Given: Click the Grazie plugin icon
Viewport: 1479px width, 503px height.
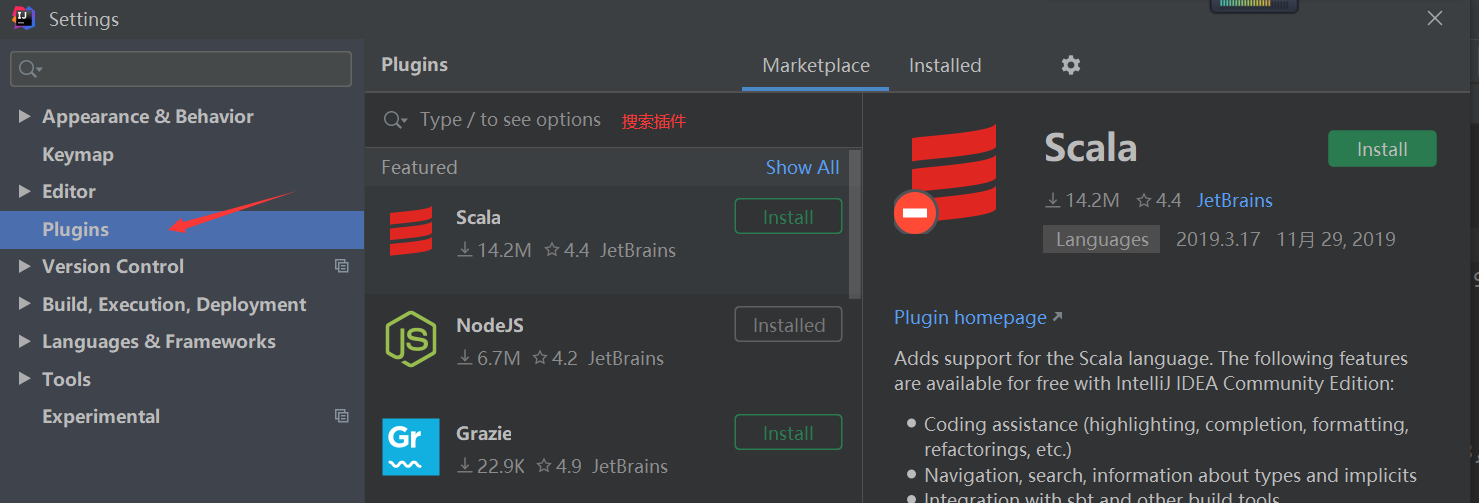Looking at the screenshot, I should [x=411, y=447].
